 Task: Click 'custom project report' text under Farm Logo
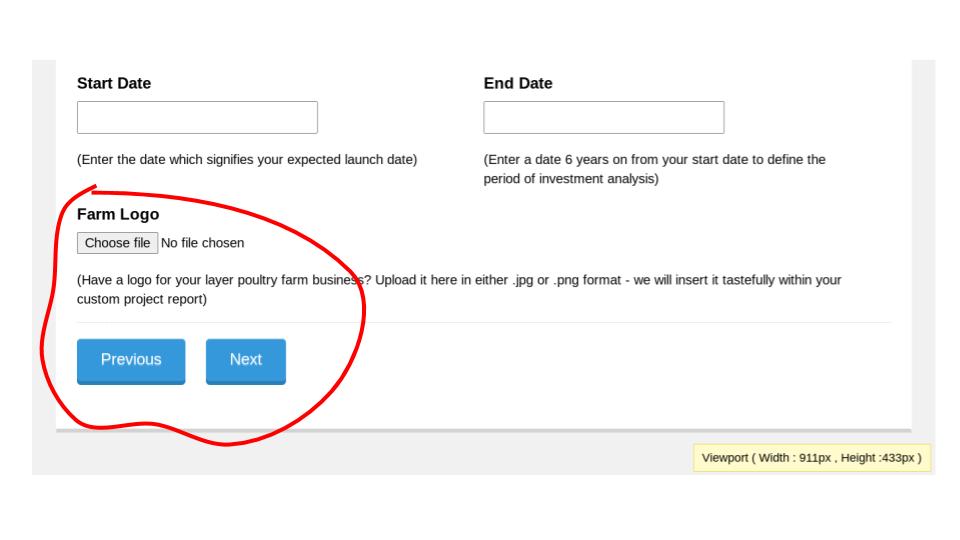click(142, 299)
